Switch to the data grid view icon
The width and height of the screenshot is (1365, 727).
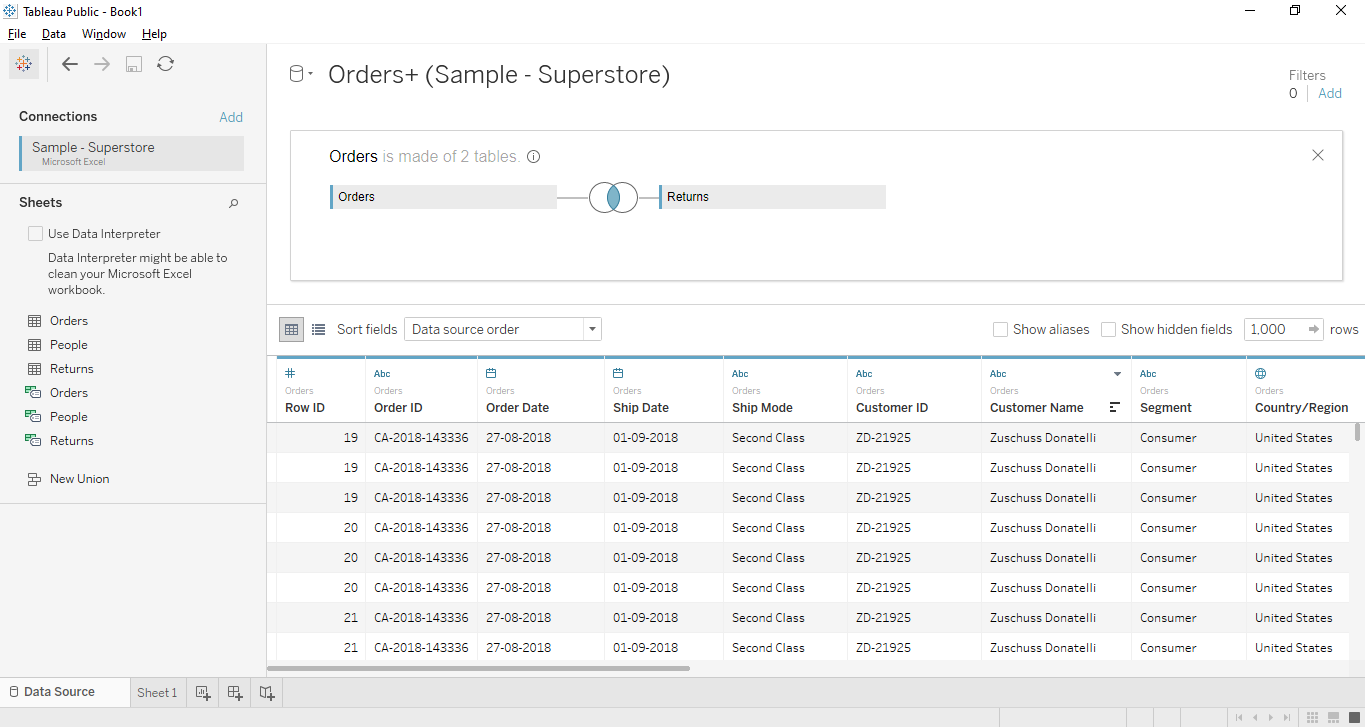pos(291,329)
